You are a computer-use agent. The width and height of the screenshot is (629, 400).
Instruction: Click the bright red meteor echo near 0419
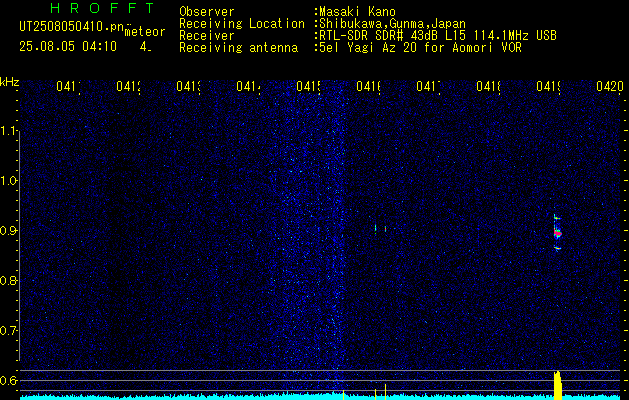pos(557,233)
